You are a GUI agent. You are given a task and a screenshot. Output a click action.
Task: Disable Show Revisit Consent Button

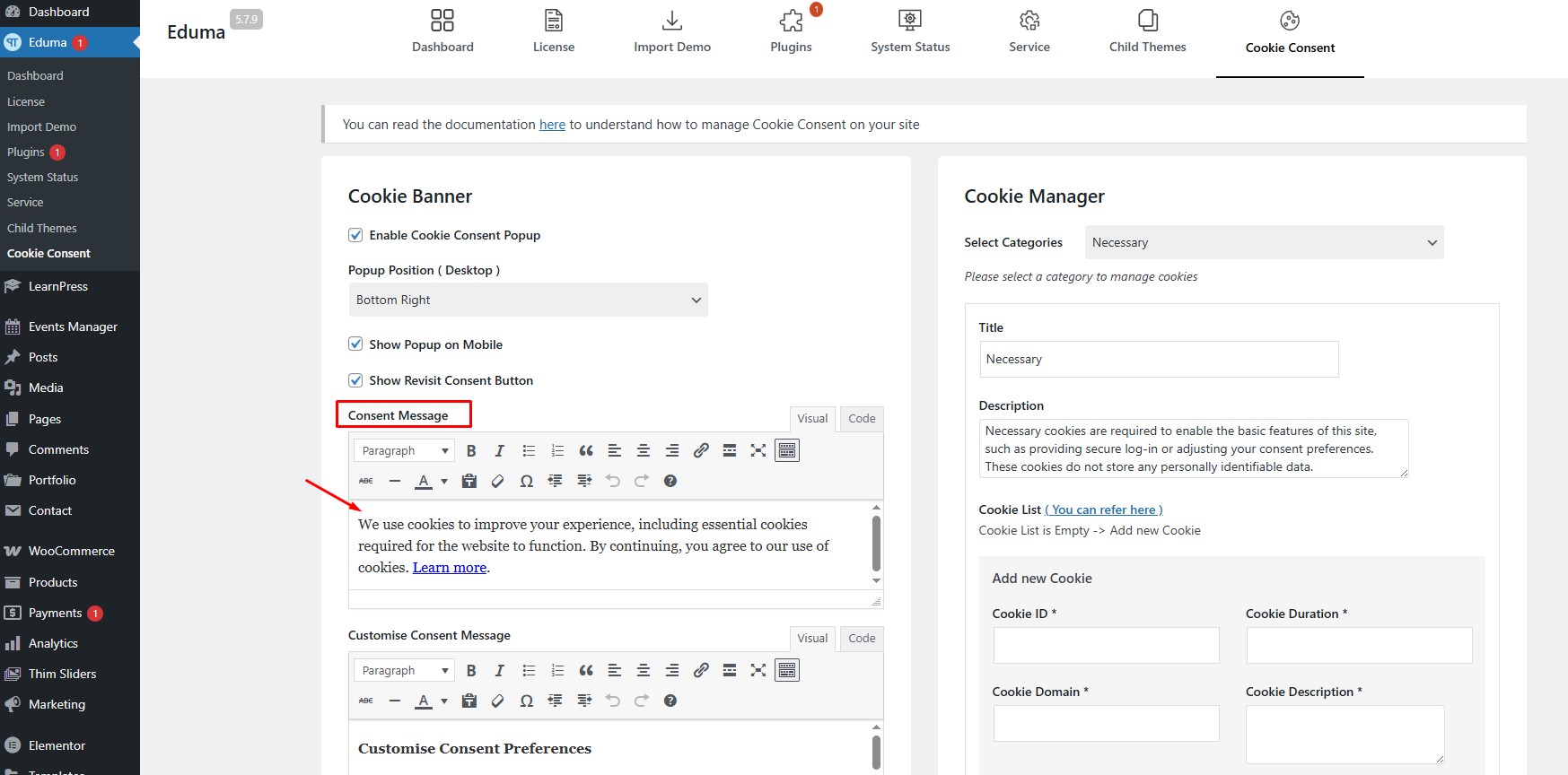tap(355, 380)
